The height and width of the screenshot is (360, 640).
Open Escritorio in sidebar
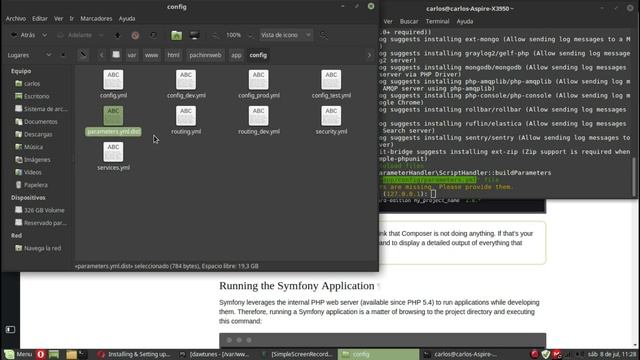[36, 96]
